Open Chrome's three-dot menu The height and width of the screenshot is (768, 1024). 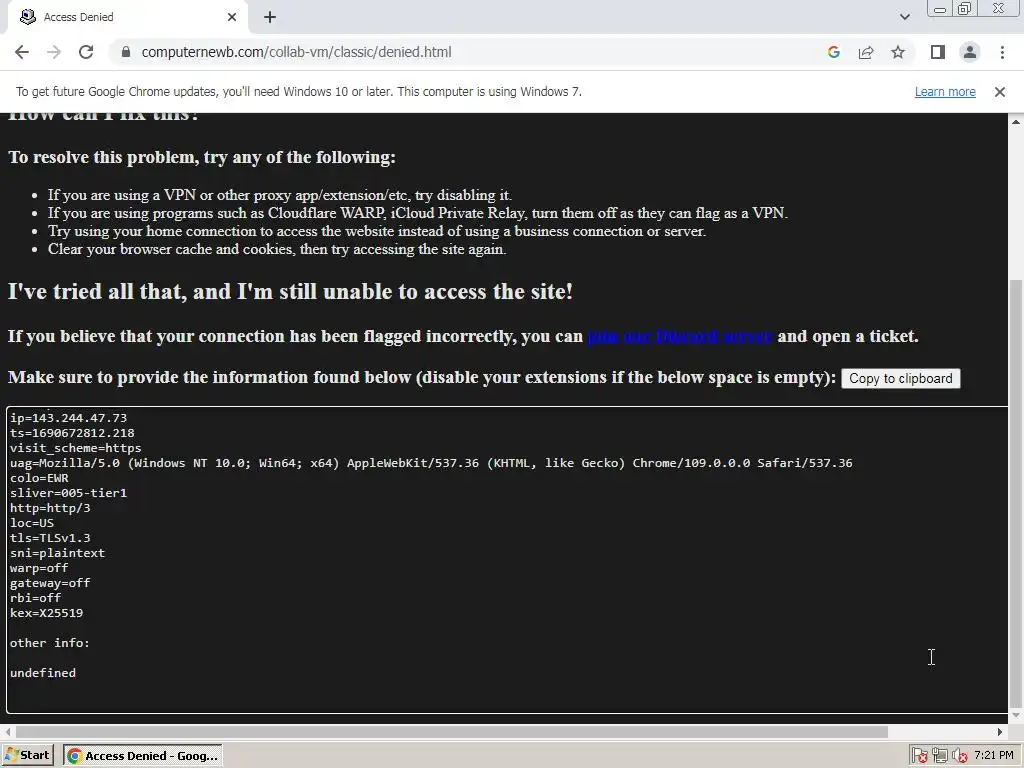pos(1002,52)
